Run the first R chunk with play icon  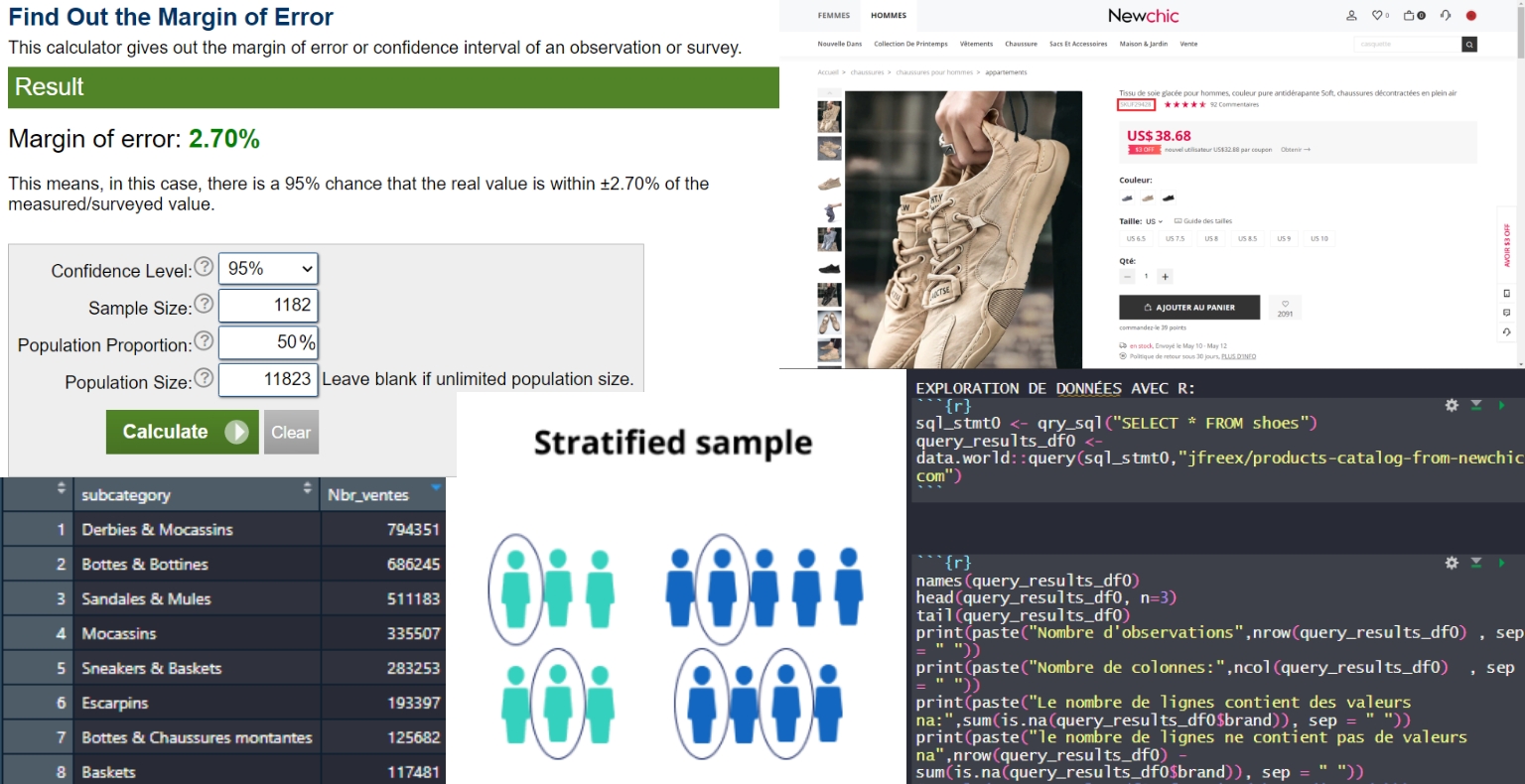tap(1501, 406)
